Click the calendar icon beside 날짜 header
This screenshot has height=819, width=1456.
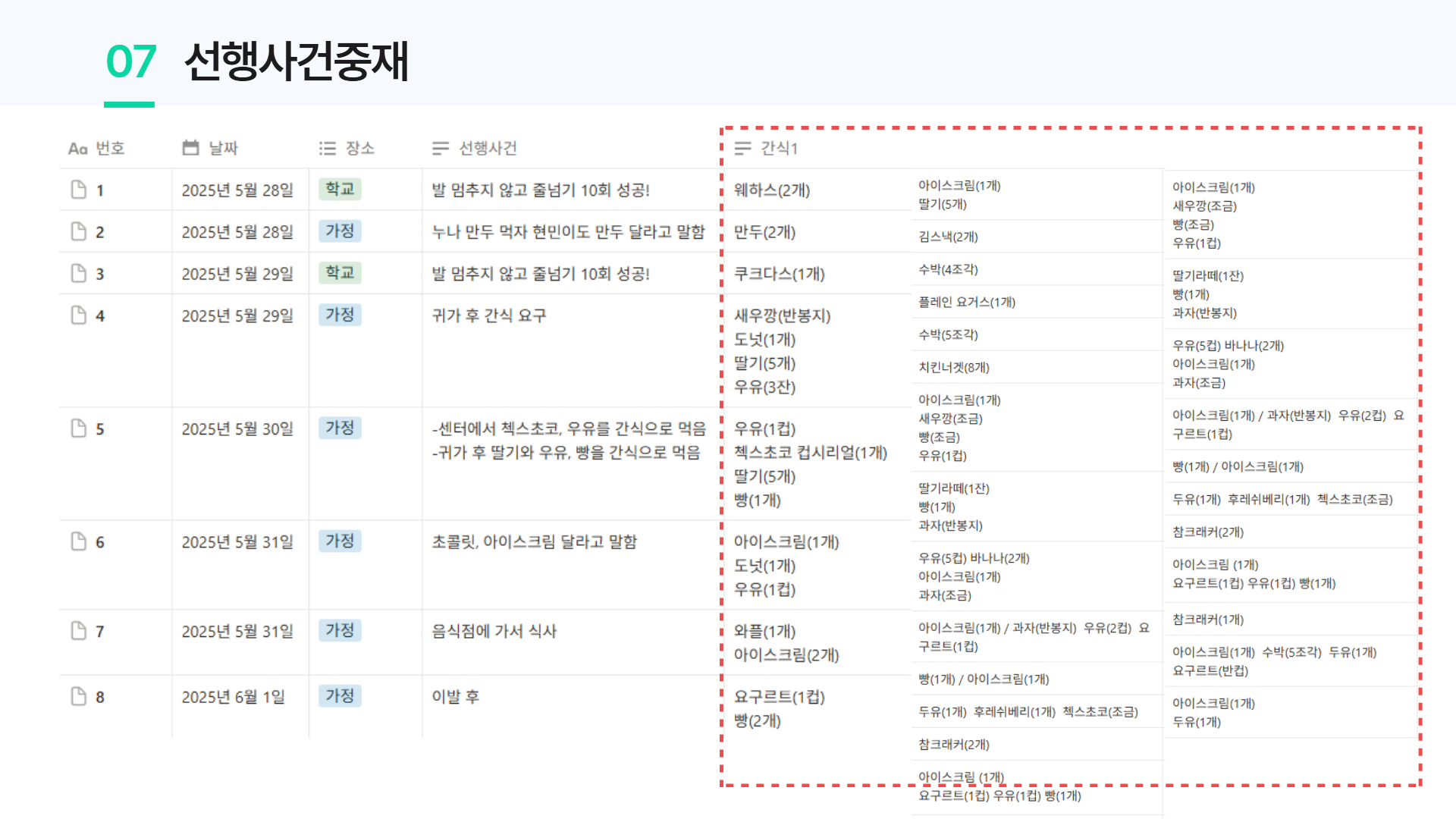click(190, 148)
